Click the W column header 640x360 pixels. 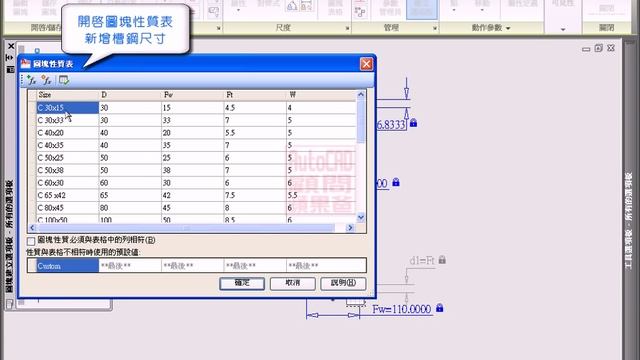pyautogui.click(x=321, y=95)
